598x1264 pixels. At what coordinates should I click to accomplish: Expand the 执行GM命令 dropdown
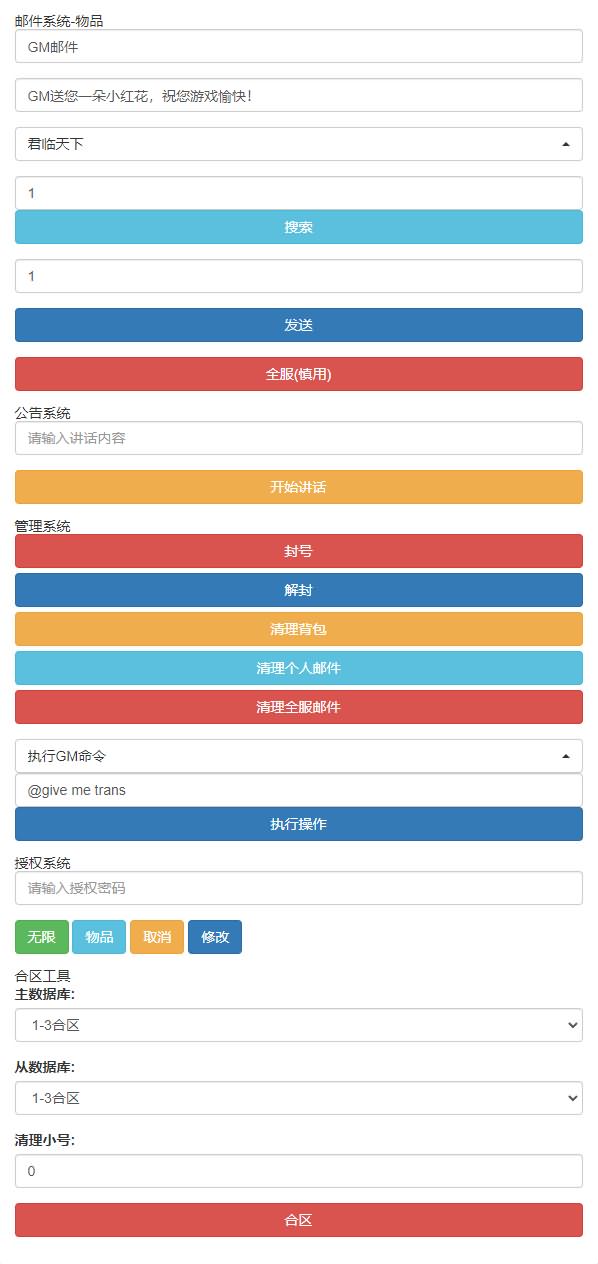pos(299,756)
